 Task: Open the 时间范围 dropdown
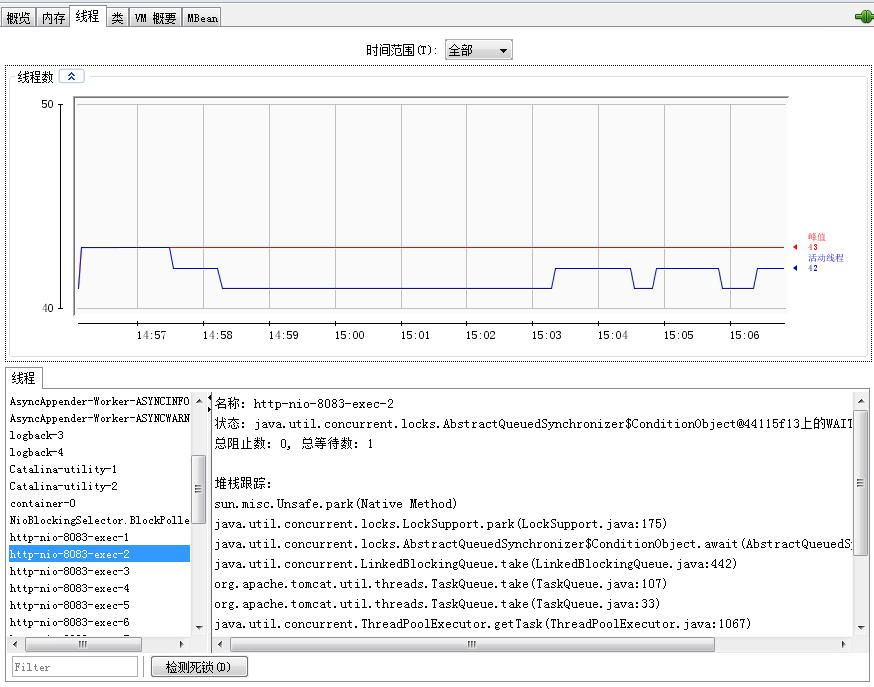tap(505, 48)
